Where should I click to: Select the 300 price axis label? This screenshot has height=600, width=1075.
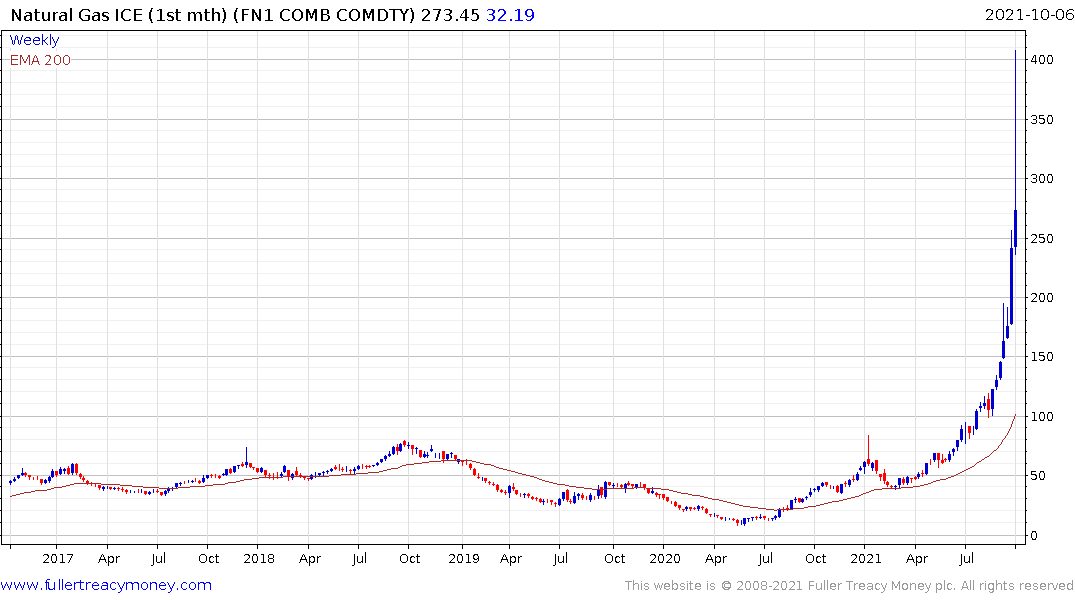1041,178
